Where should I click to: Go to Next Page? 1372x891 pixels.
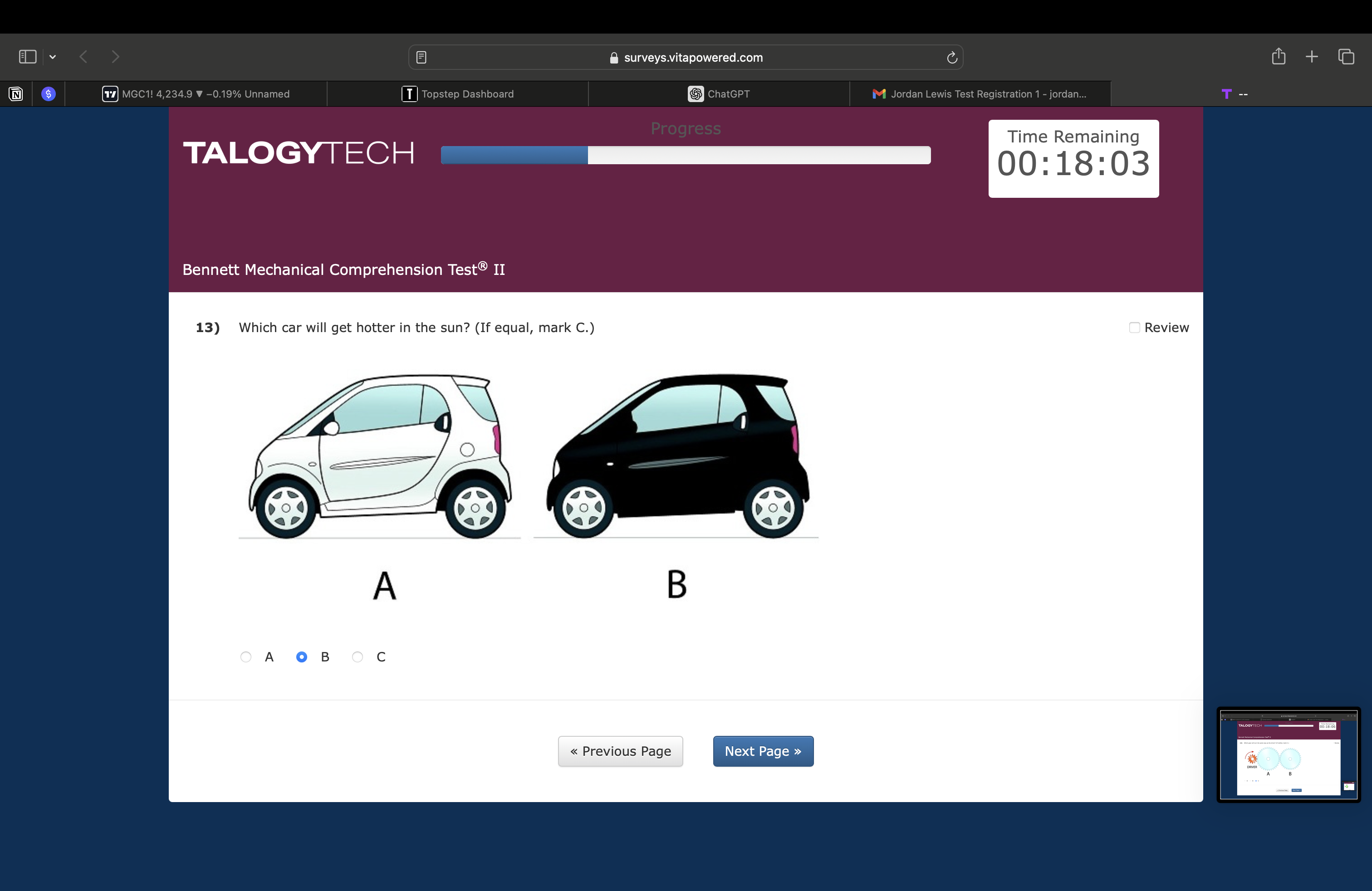tap(763, 751)
